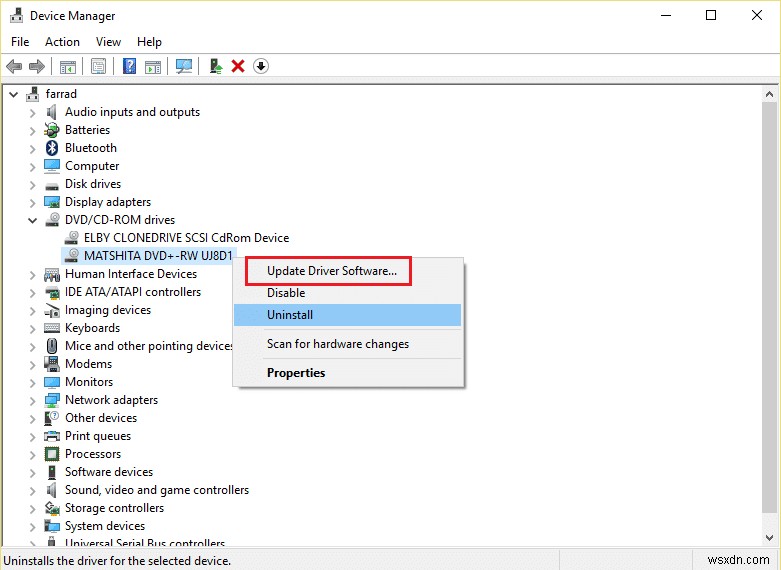Screen dimensions: 781x570
Task: Select MATSHITA DVD+-RW UJ8D1 device
Action: [158, 256]
